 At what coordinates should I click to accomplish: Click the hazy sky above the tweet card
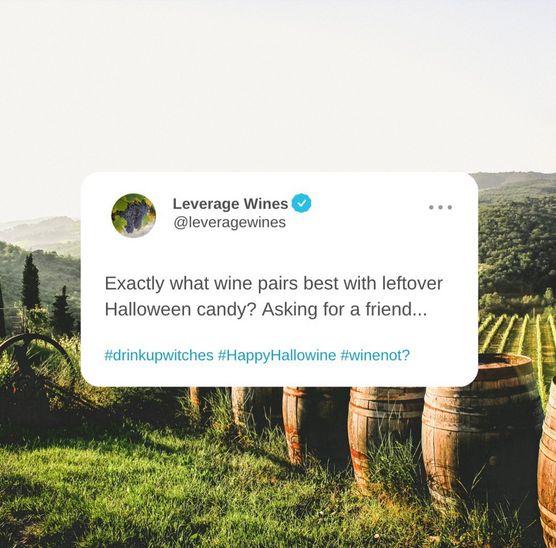pyautogui.click(x=278, y=85)
